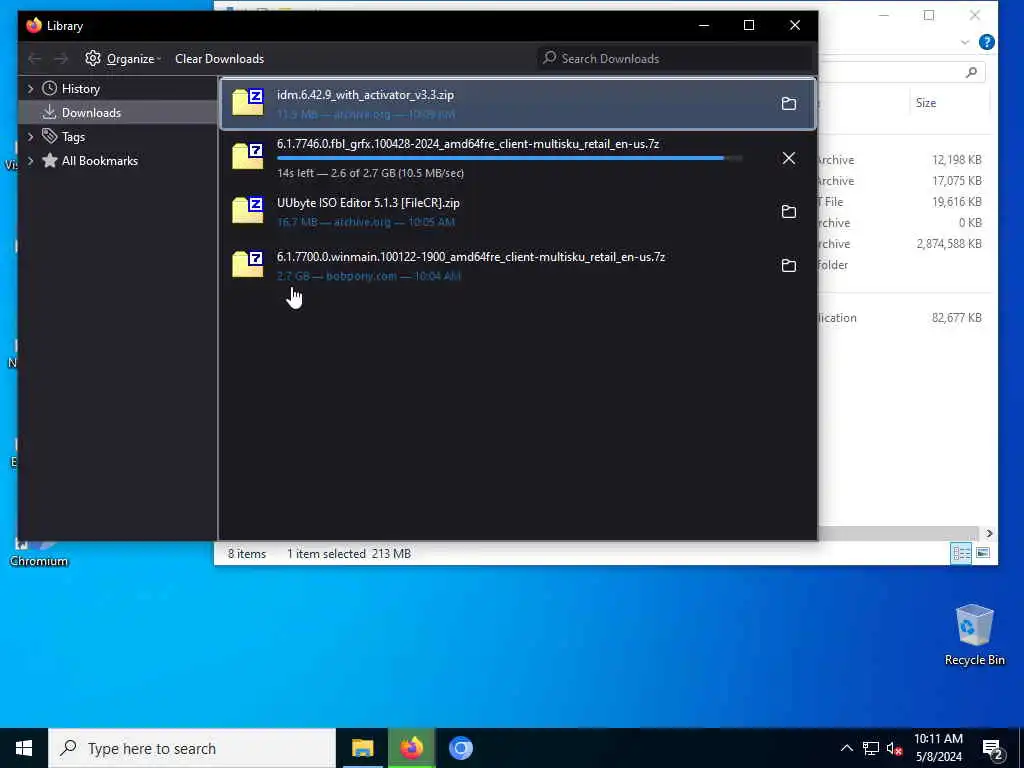Go back in Library navigation

(x=35, y=59)
